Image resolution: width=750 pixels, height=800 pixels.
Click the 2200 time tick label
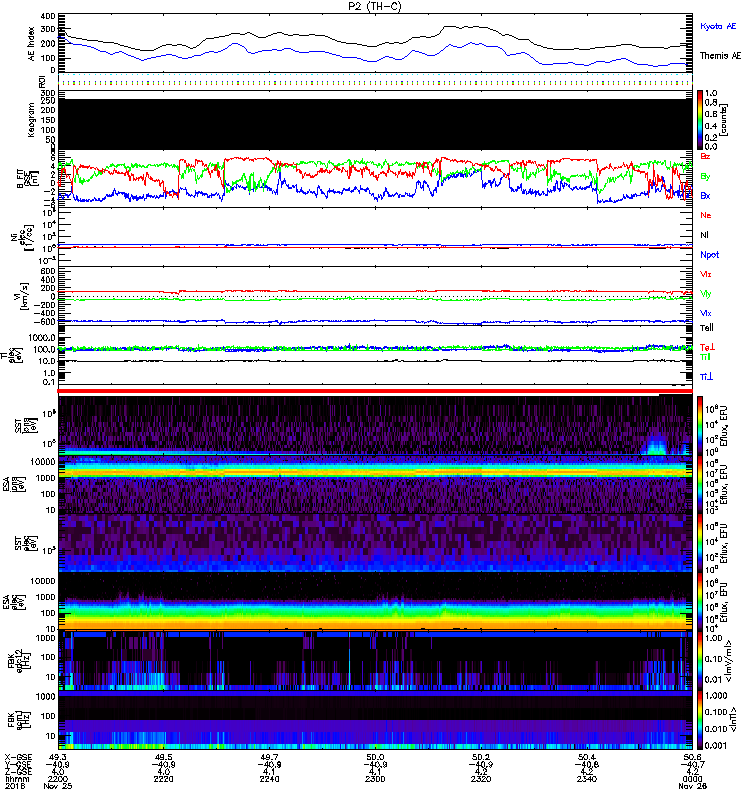pyautogui.click(x=58, y=779)
